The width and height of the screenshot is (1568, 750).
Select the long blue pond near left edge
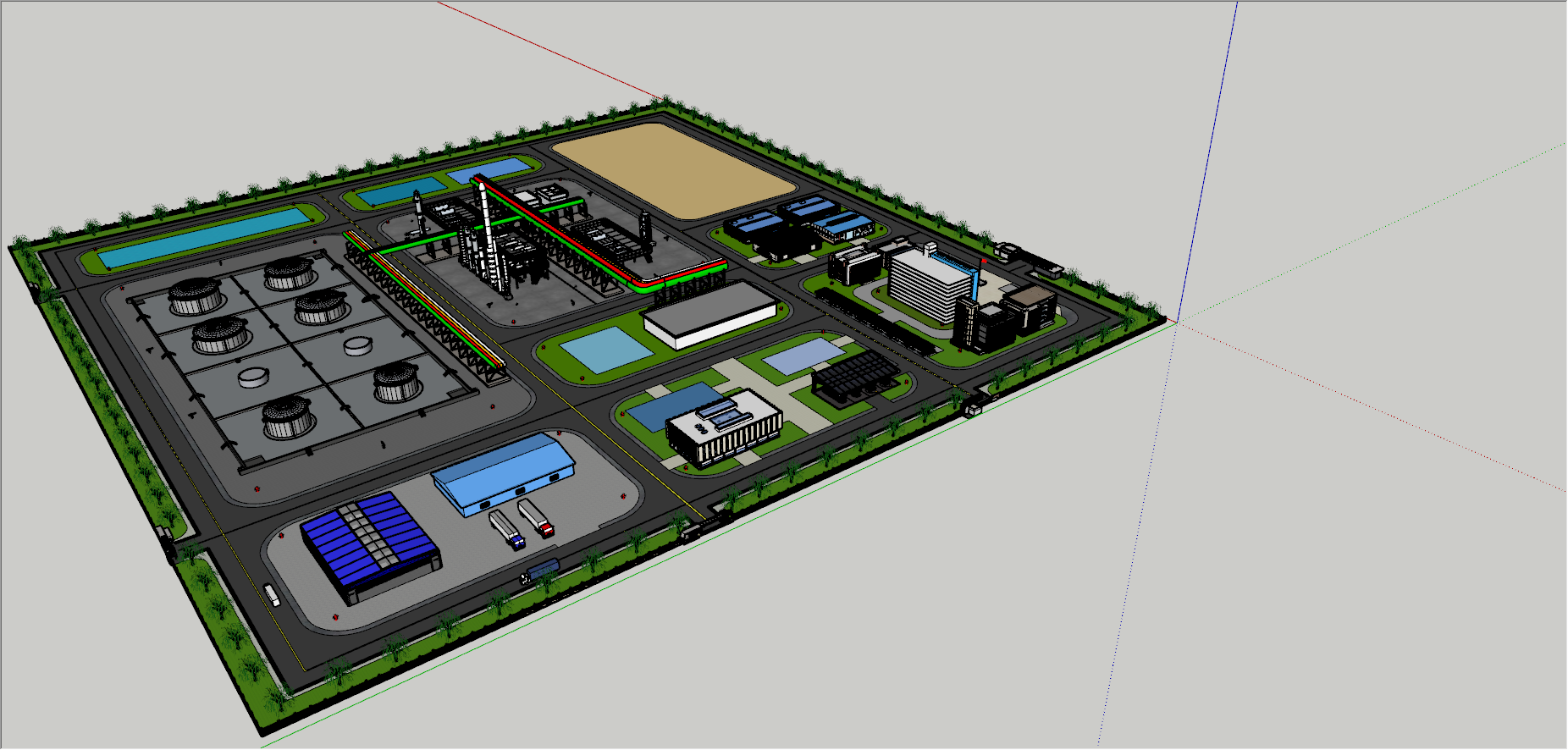204,235
